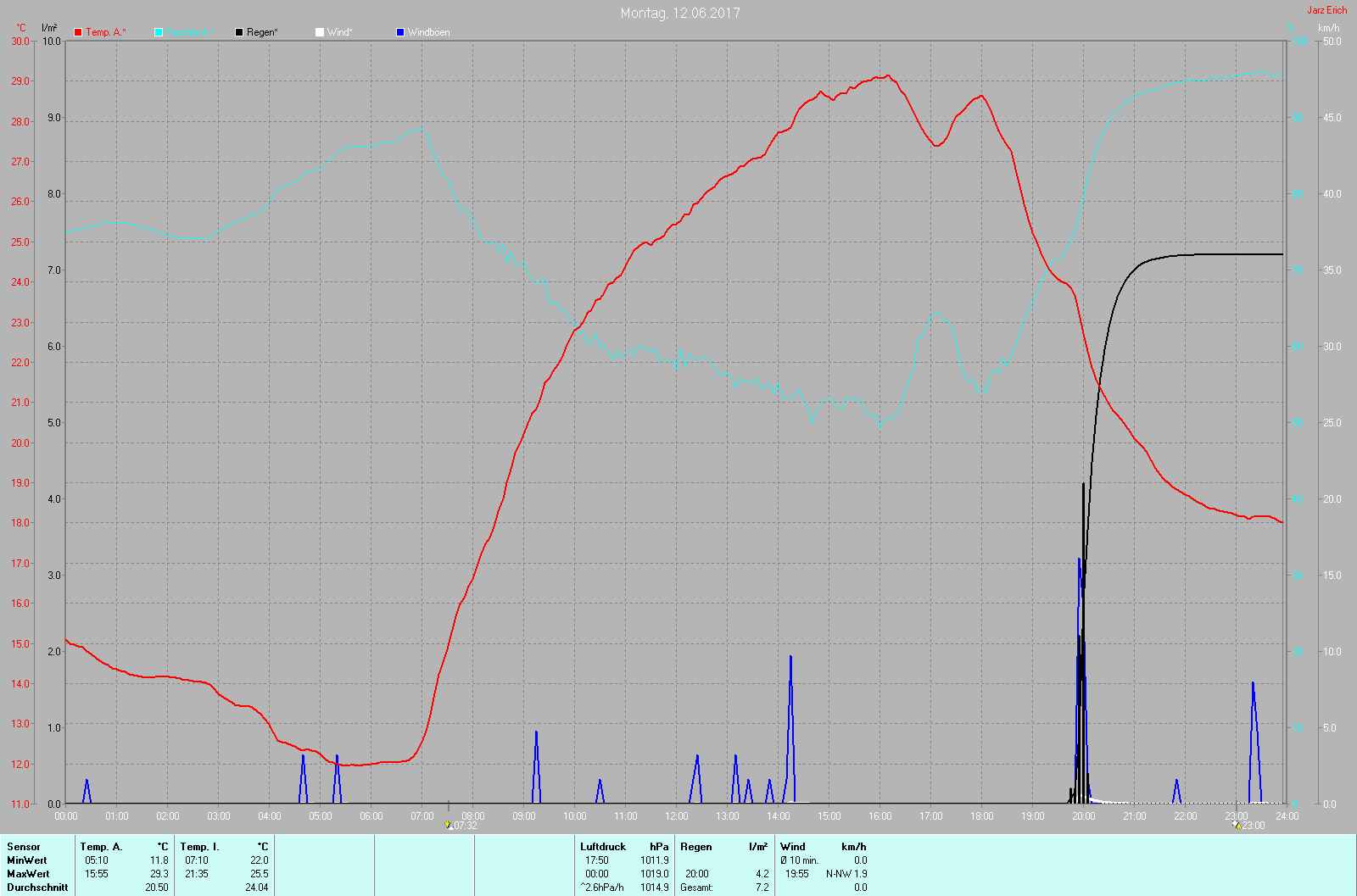
Task: Click the blue Windböen legend swatch
Action: pyautogui.click(x=400, y=32)
